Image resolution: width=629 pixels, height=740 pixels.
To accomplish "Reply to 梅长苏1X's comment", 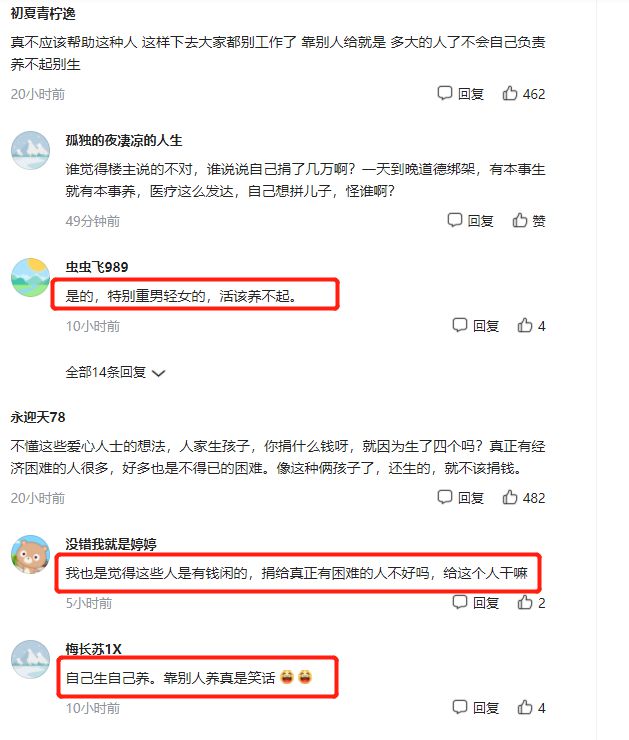I will coord(475,707).
